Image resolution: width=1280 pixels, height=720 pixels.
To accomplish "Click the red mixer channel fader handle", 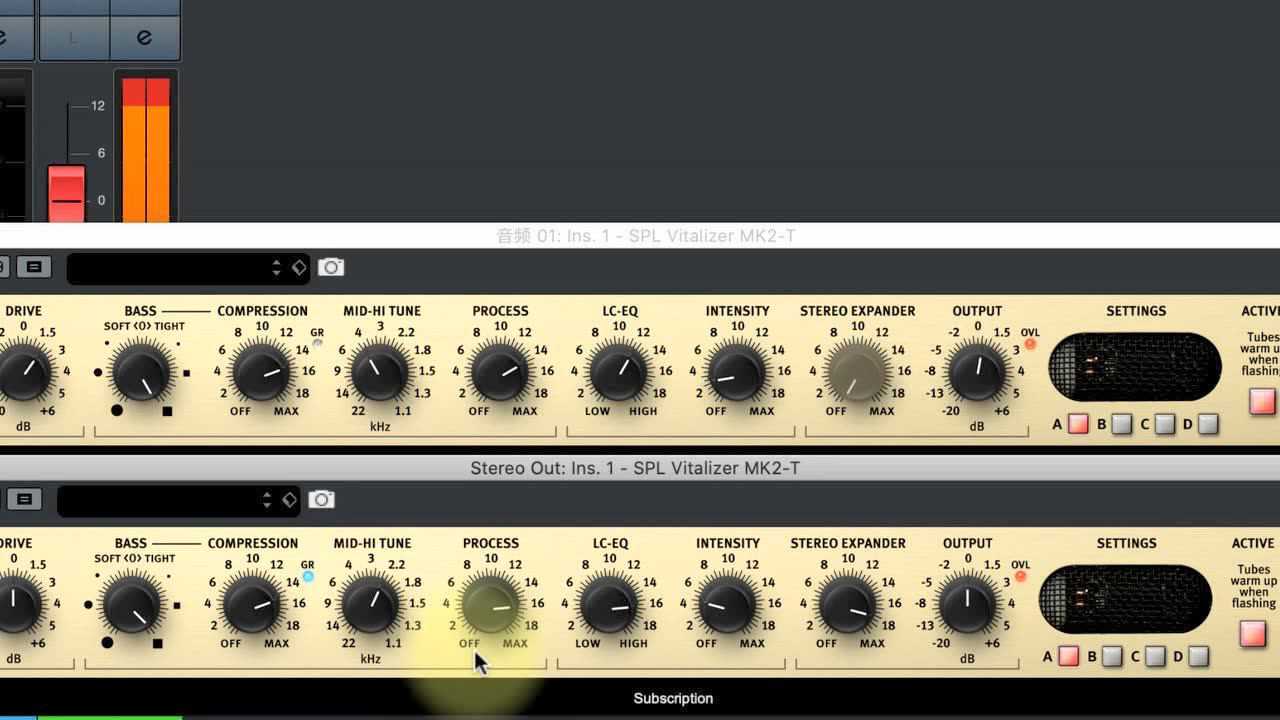I will [67, 196].
